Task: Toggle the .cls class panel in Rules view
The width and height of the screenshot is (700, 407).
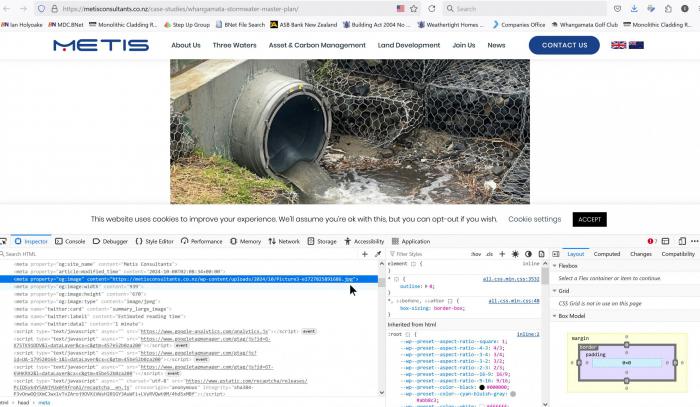Action: (490, 254)
